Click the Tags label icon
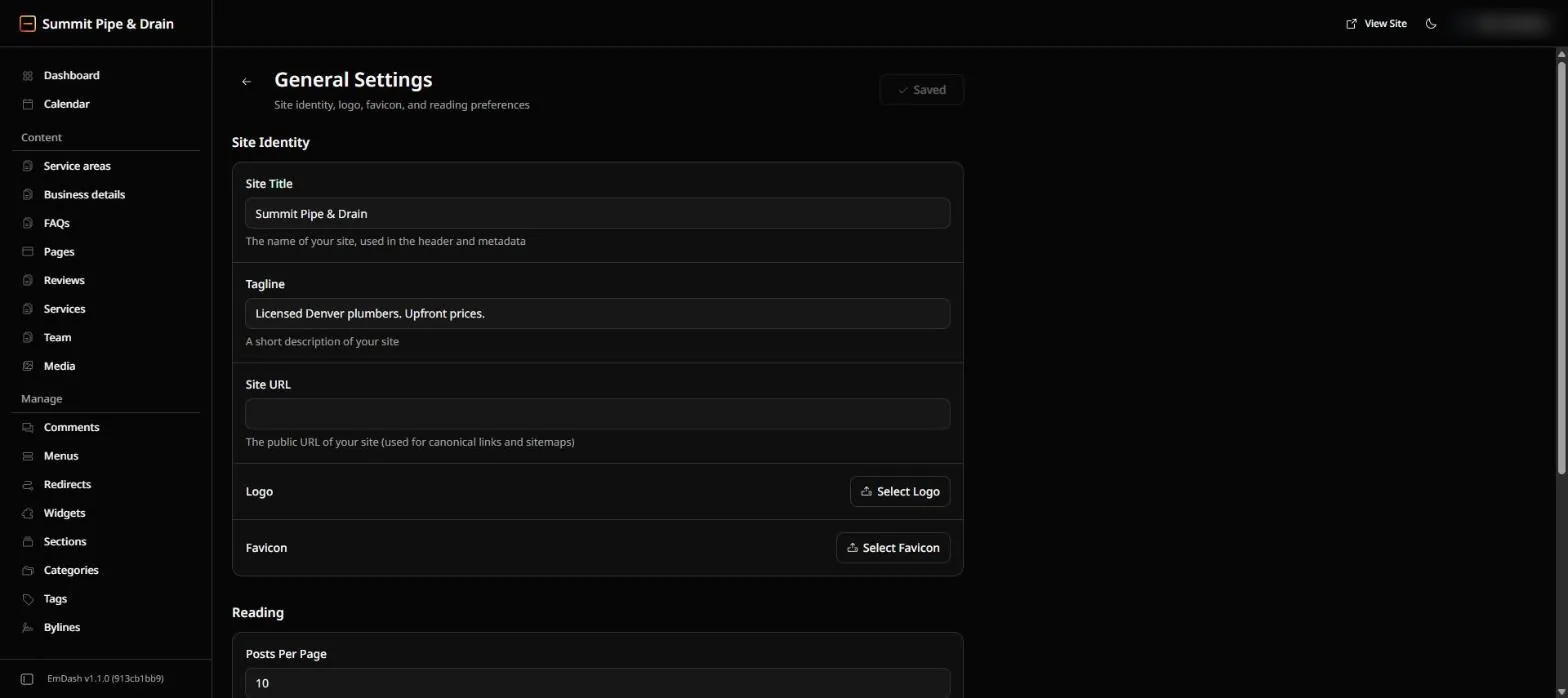Image resolution: width=1568 pixels, height=698 pixels. click(x=28, y=599)
